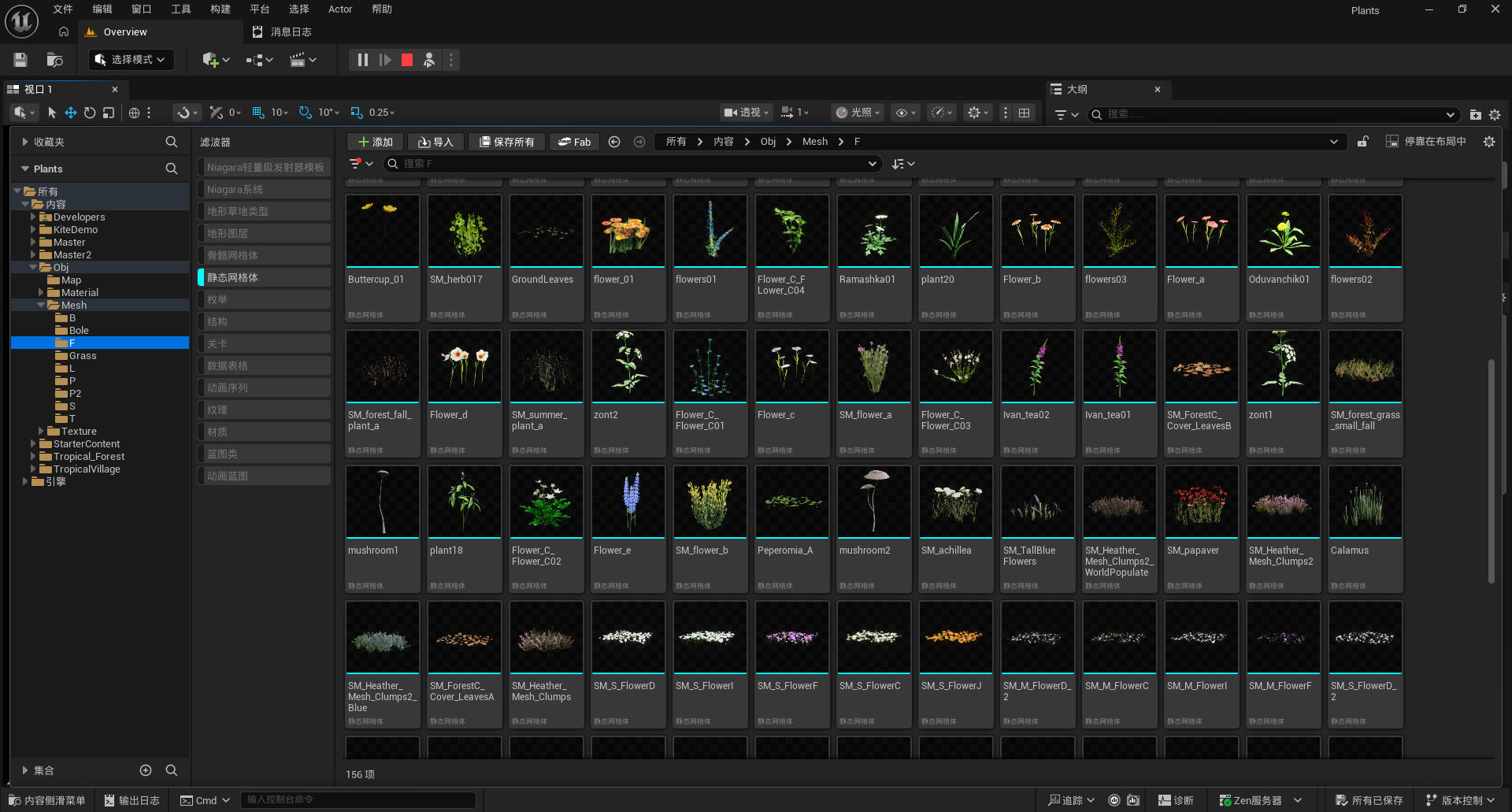Click the content browser vertical scrollbar
The height and width of the screenshot is (812, 1512).
(1491, 471)
